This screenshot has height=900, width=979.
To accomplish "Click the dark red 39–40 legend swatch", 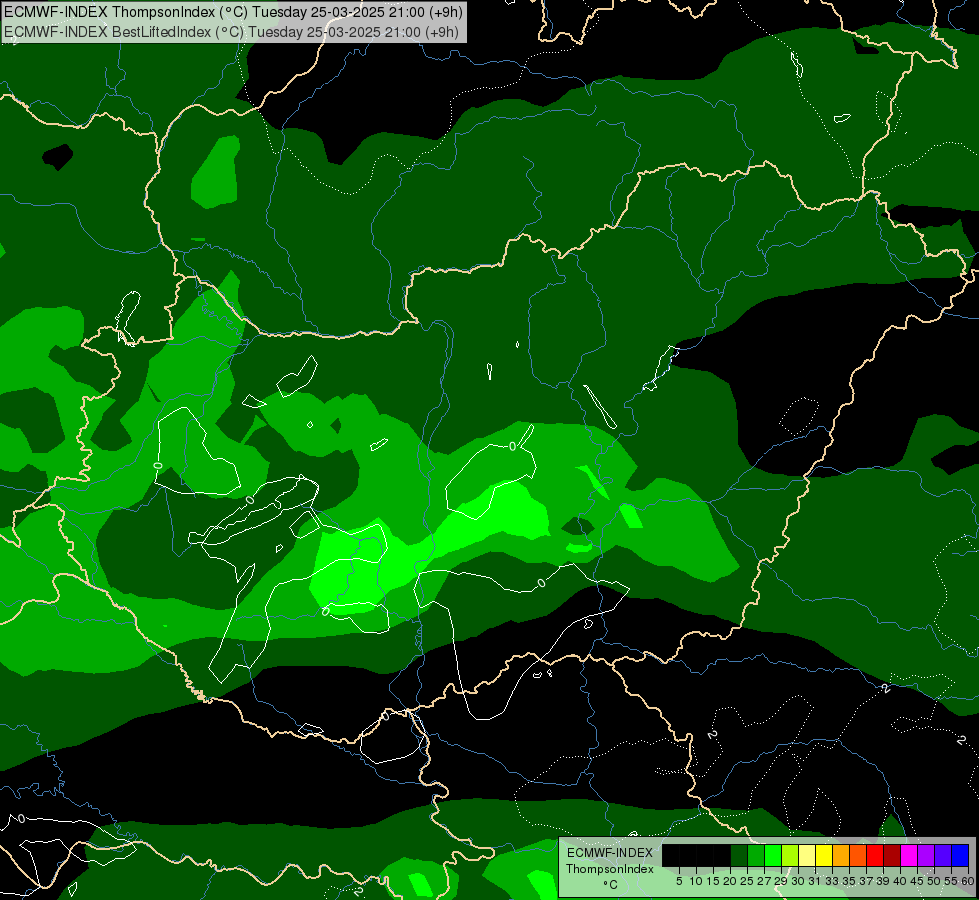I will coord(892,855).
